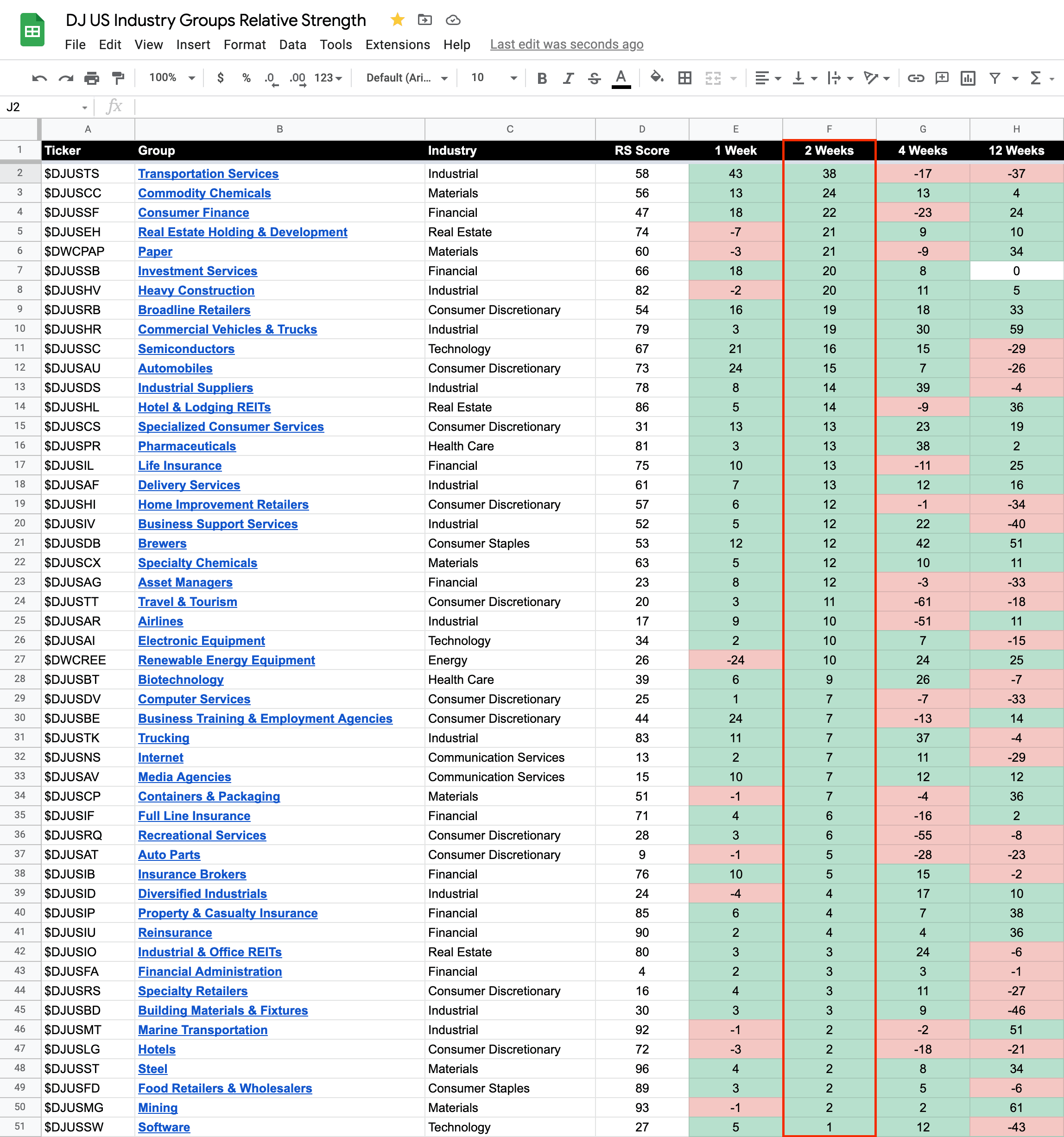Decrease decimal places icon
Viewport: 1064px width, 1137px height.
(x=271, y=78)
